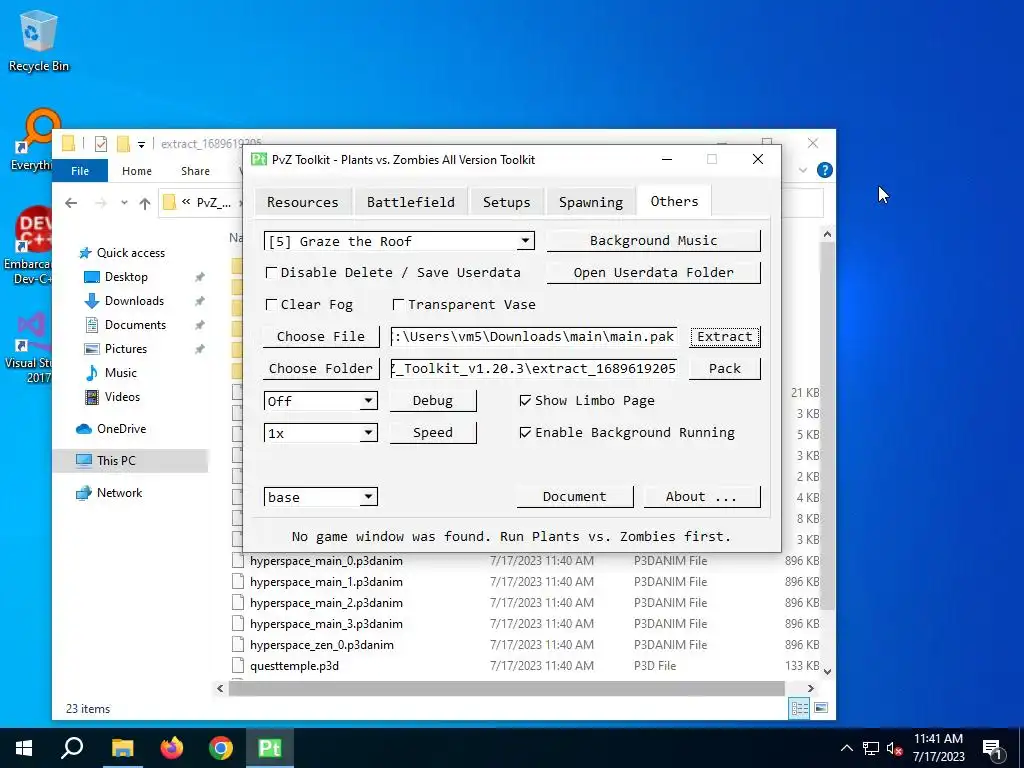Switch to the Resources tab
Image resolution: width=1024 pixels, height=768 pixels.
pyautogui.click(x=302, y=202)
